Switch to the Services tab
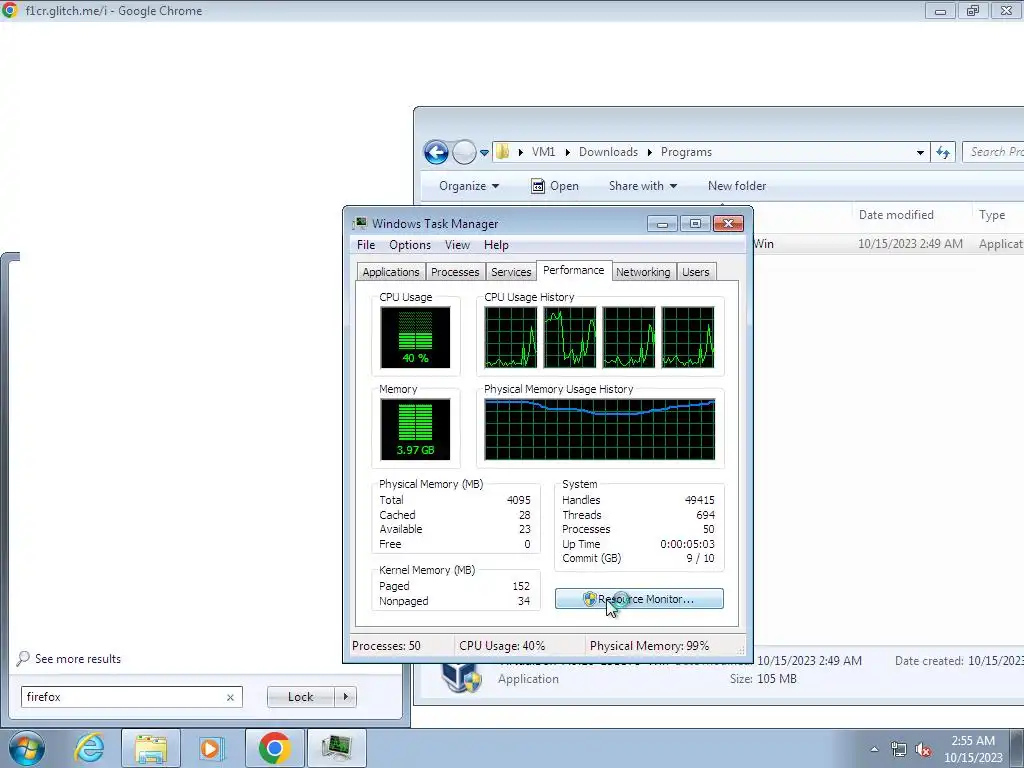Image resolution: width=1024 pixels, height=768 pixels. (511, 272)
